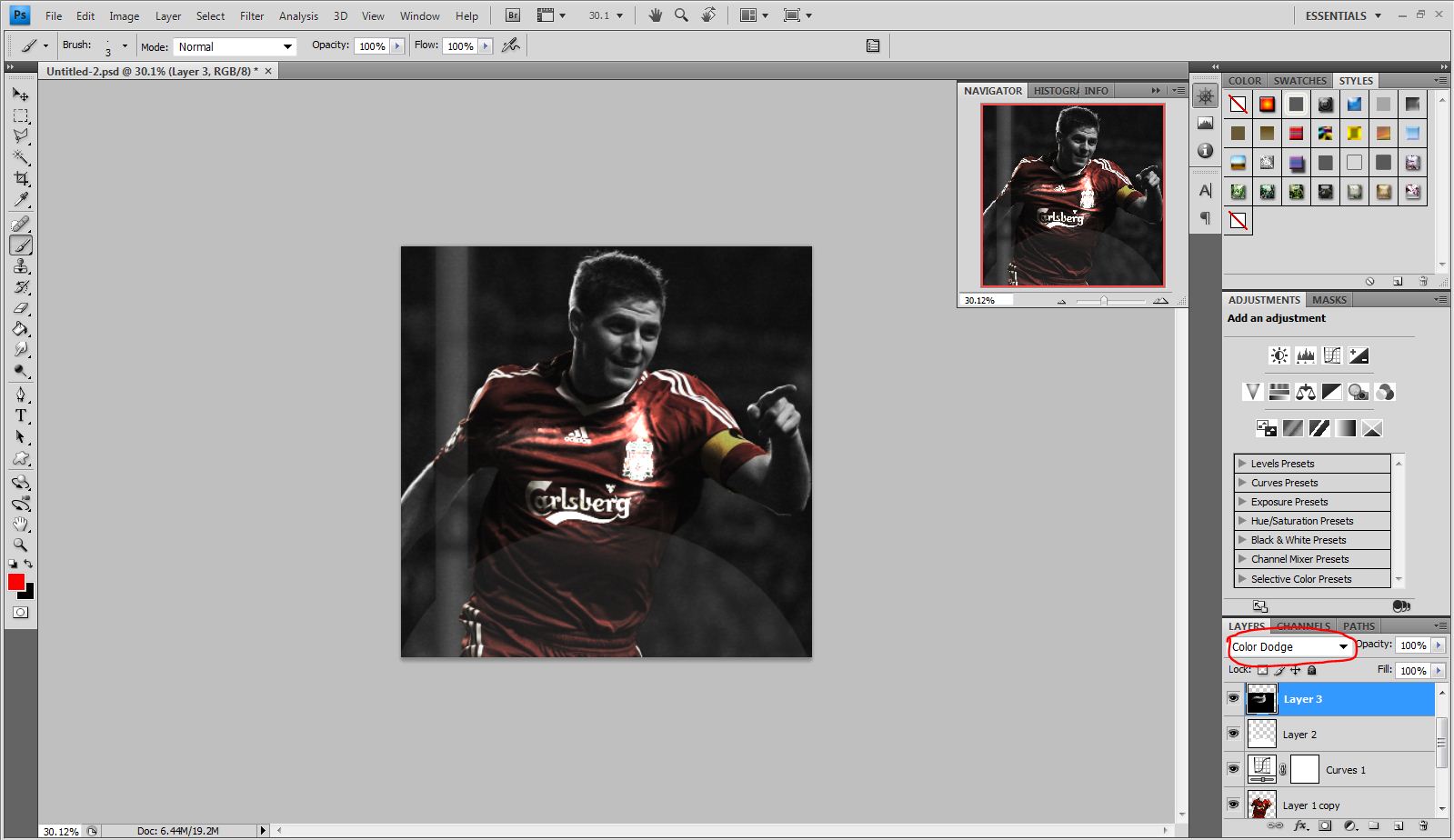Apply the red button style swatch

pos(1296,133)
